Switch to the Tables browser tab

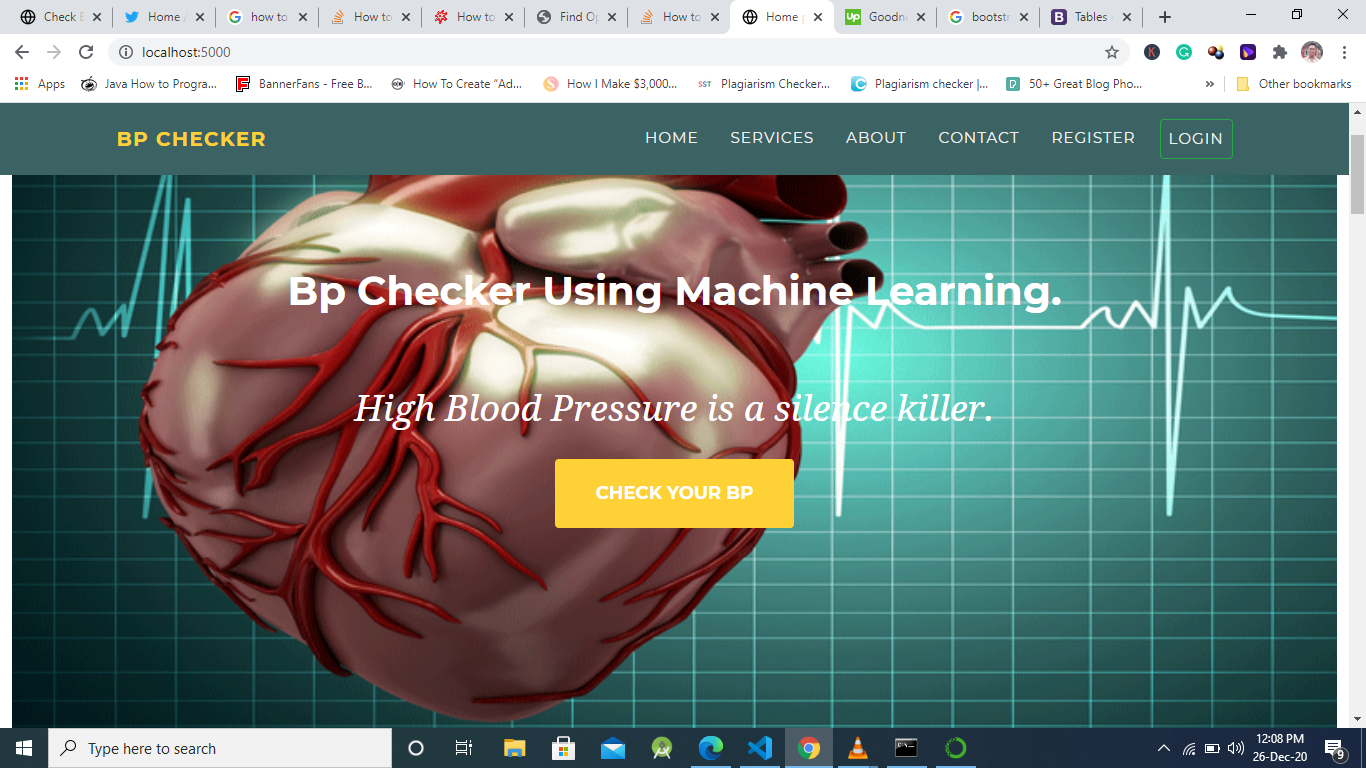[1090, 17]
